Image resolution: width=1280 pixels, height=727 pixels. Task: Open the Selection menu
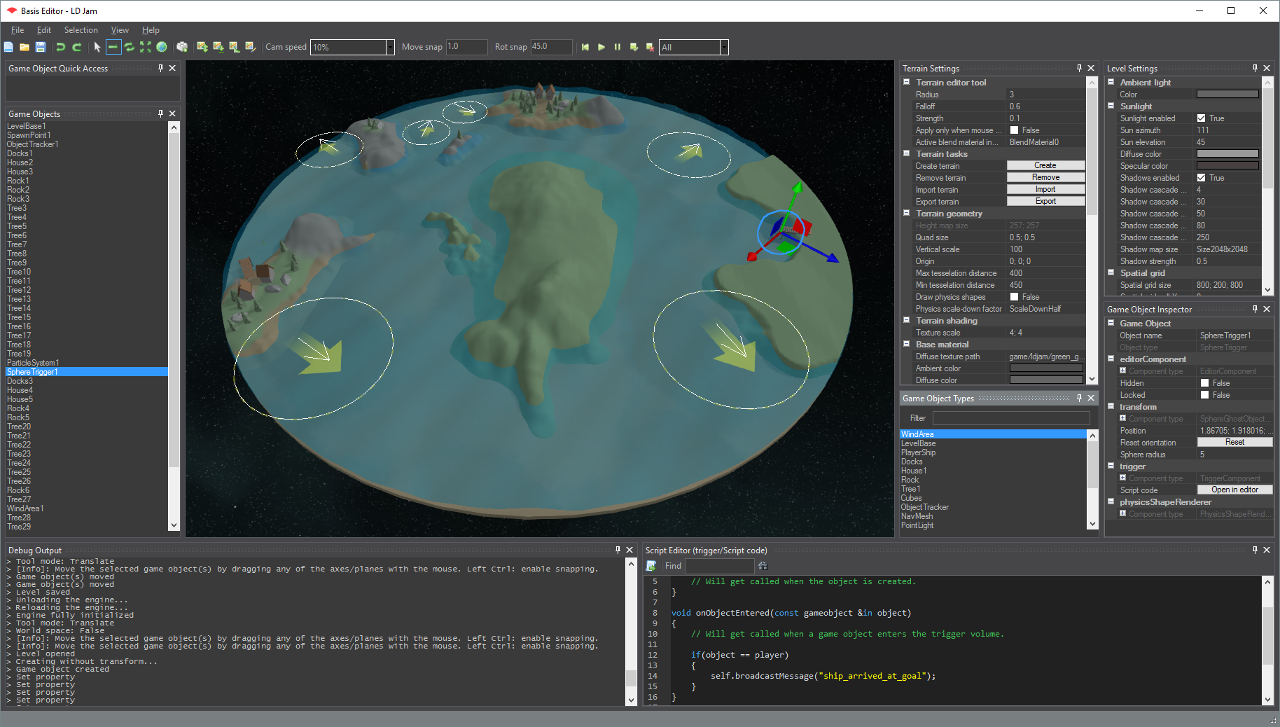click(x=81, y=30)
